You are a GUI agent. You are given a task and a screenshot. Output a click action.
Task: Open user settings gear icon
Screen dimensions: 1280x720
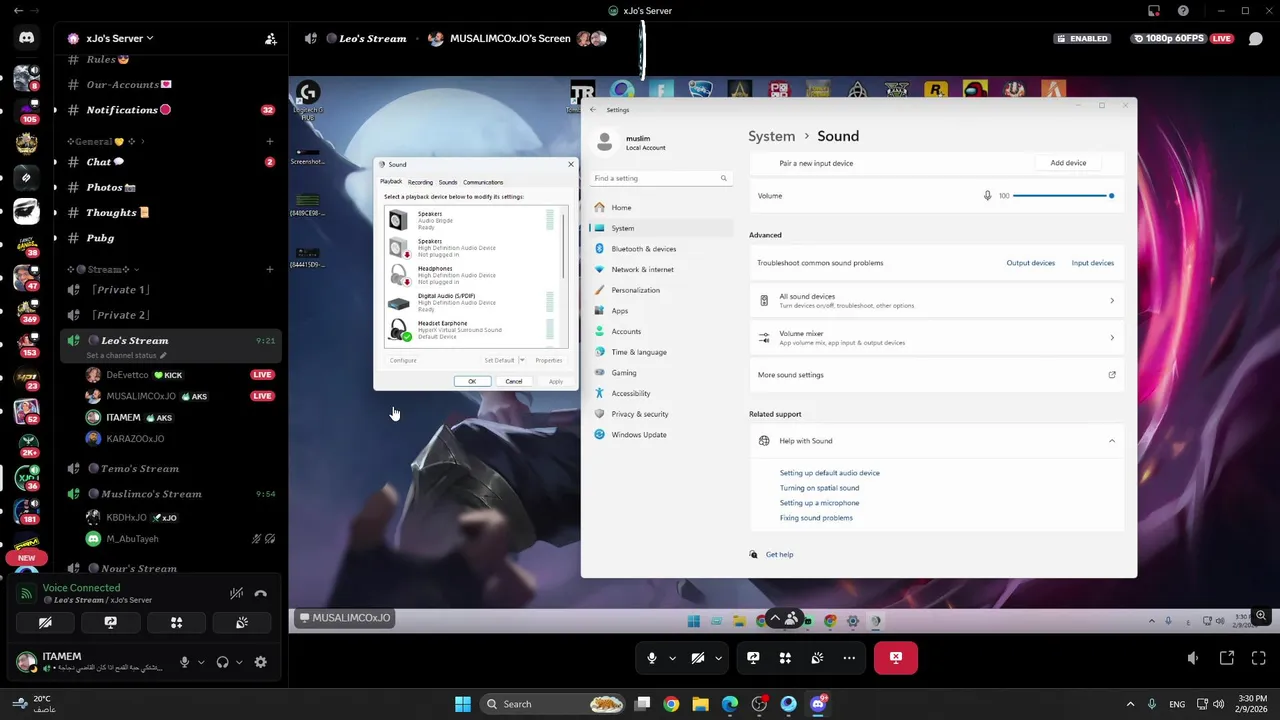click(261, 662)
